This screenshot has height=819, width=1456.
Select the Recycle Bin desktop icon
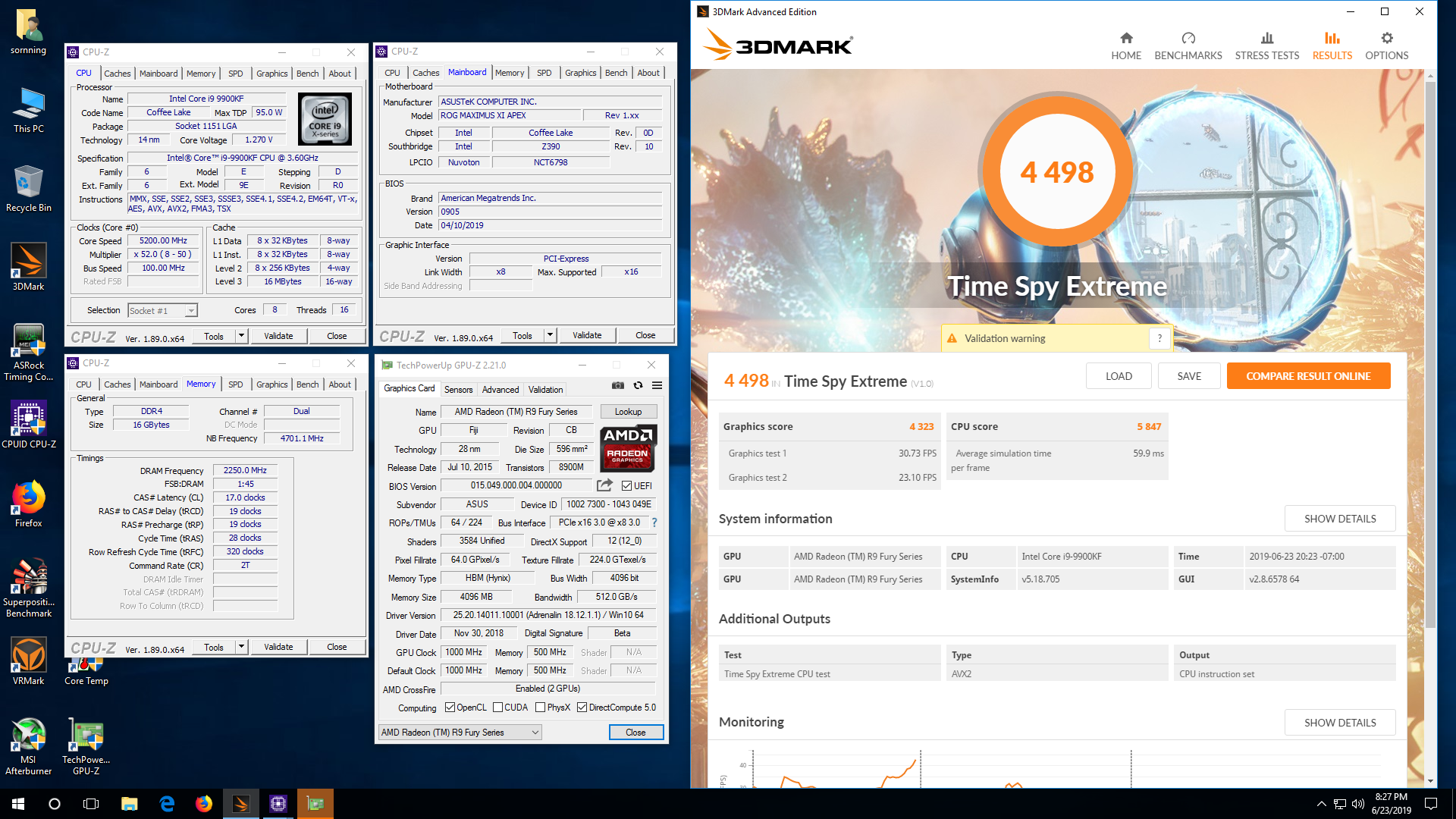click(x=29, y=188)
